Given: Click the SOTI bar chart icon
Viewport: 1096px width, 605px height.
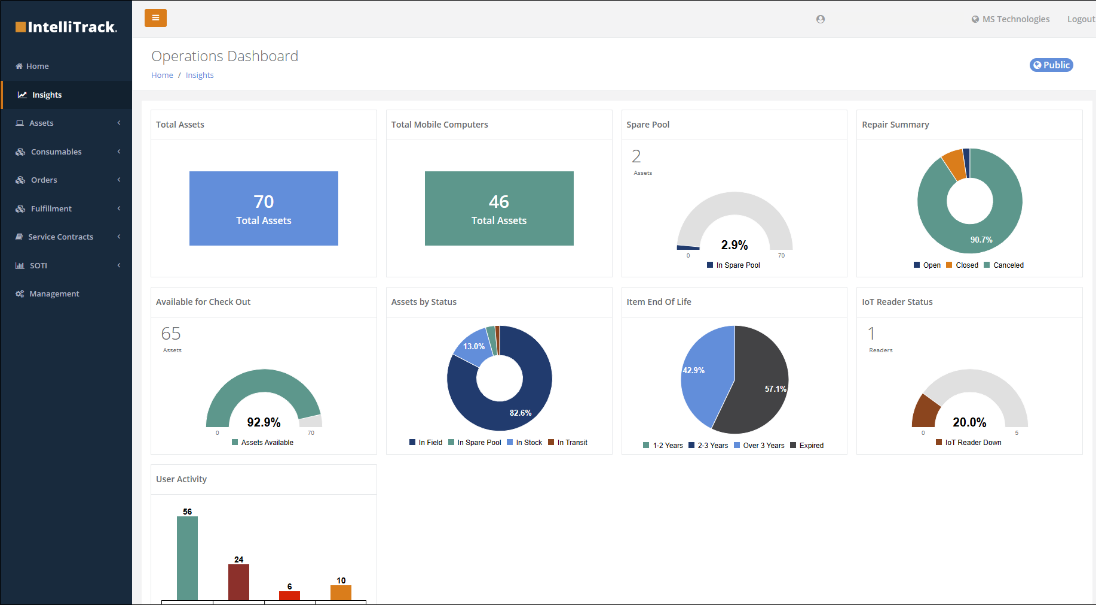Looking at the screenshot, I should 20,265.
